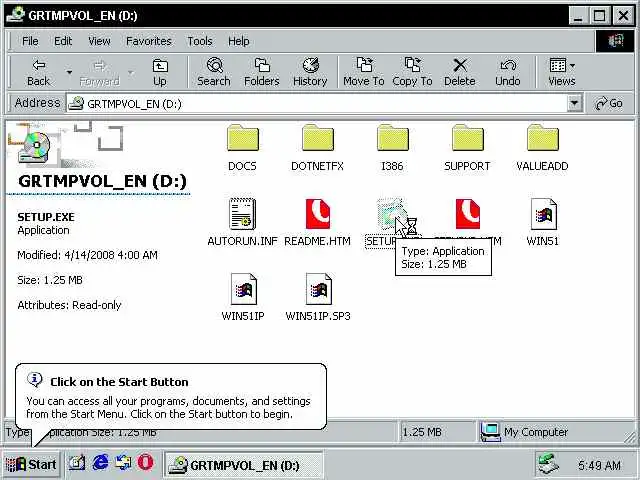Open the View menu
This screenshot has width=640, height=480.
coord(99,41)
